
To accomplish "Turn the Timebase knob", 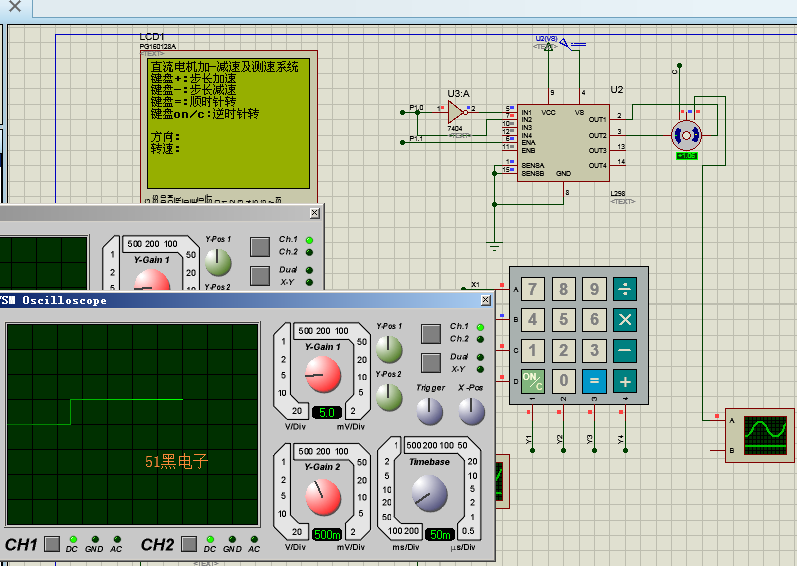I will click(x=429, y=493).
